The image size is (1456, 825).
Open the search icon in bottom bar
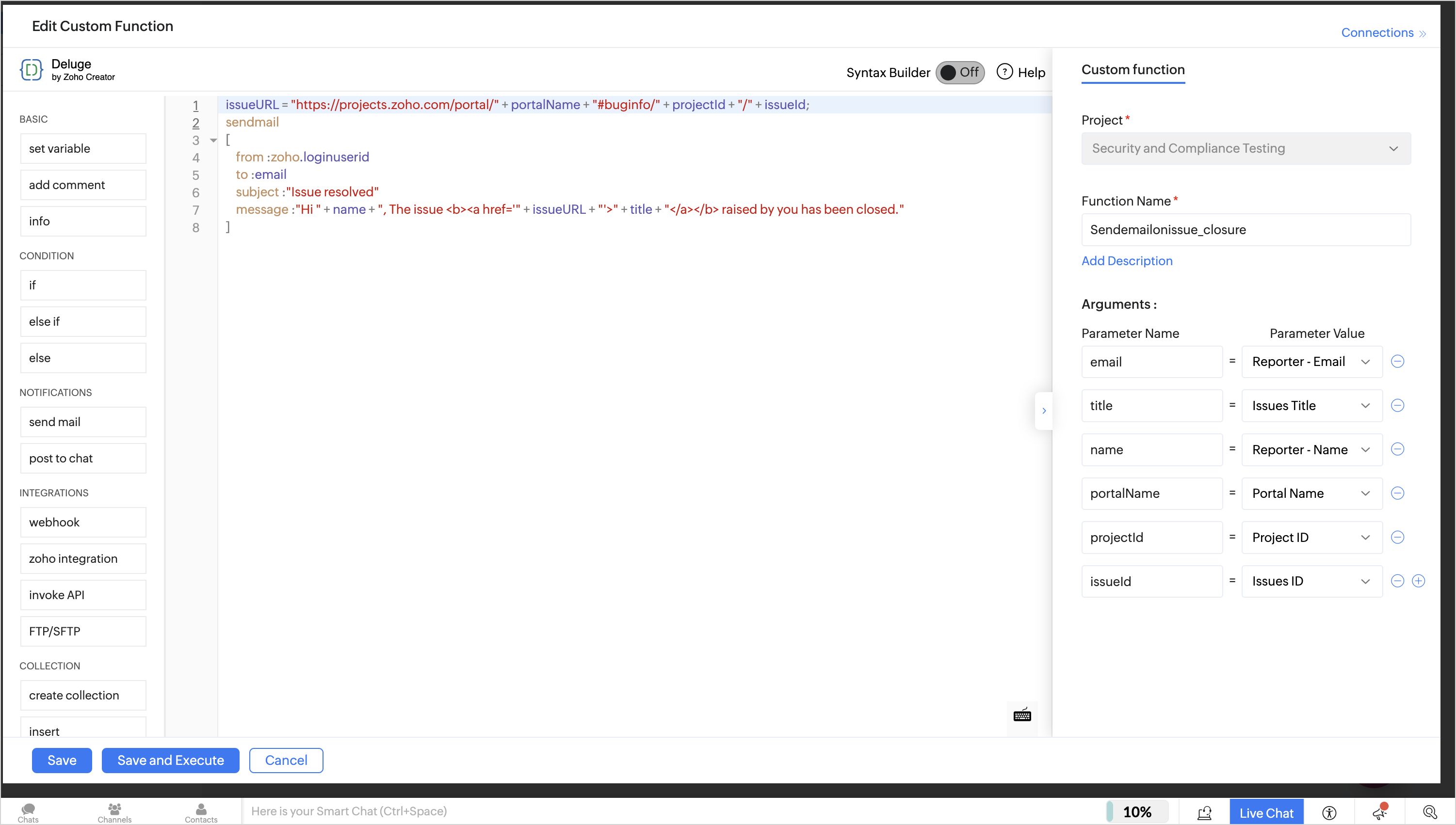(x=1429, y=812)
